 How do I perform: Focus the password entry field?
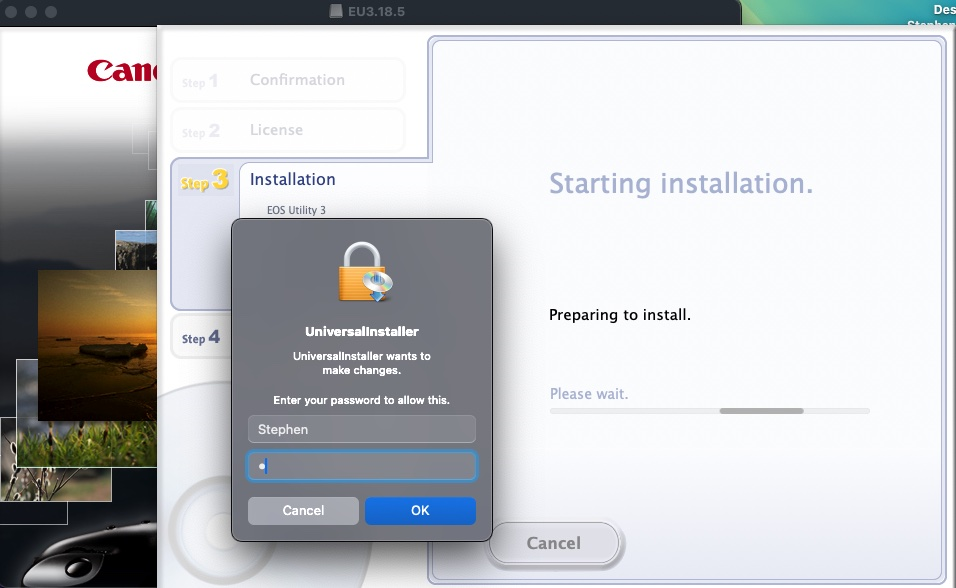[361, 466]
